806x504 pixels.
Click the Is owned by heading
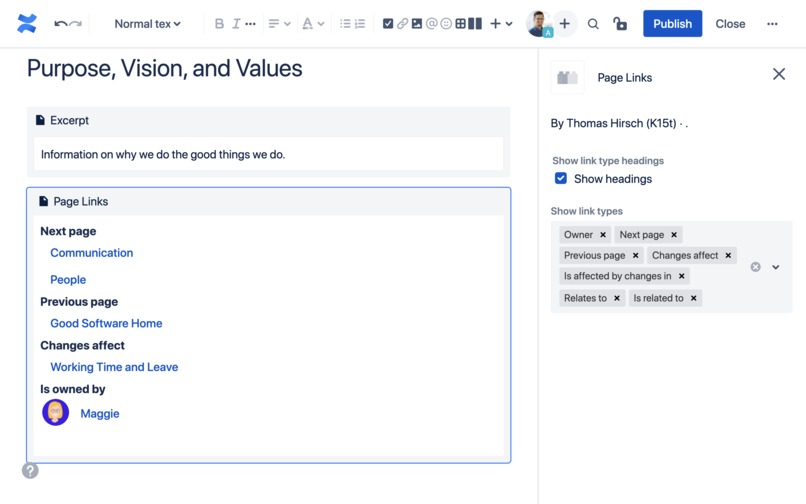[72, 389]
